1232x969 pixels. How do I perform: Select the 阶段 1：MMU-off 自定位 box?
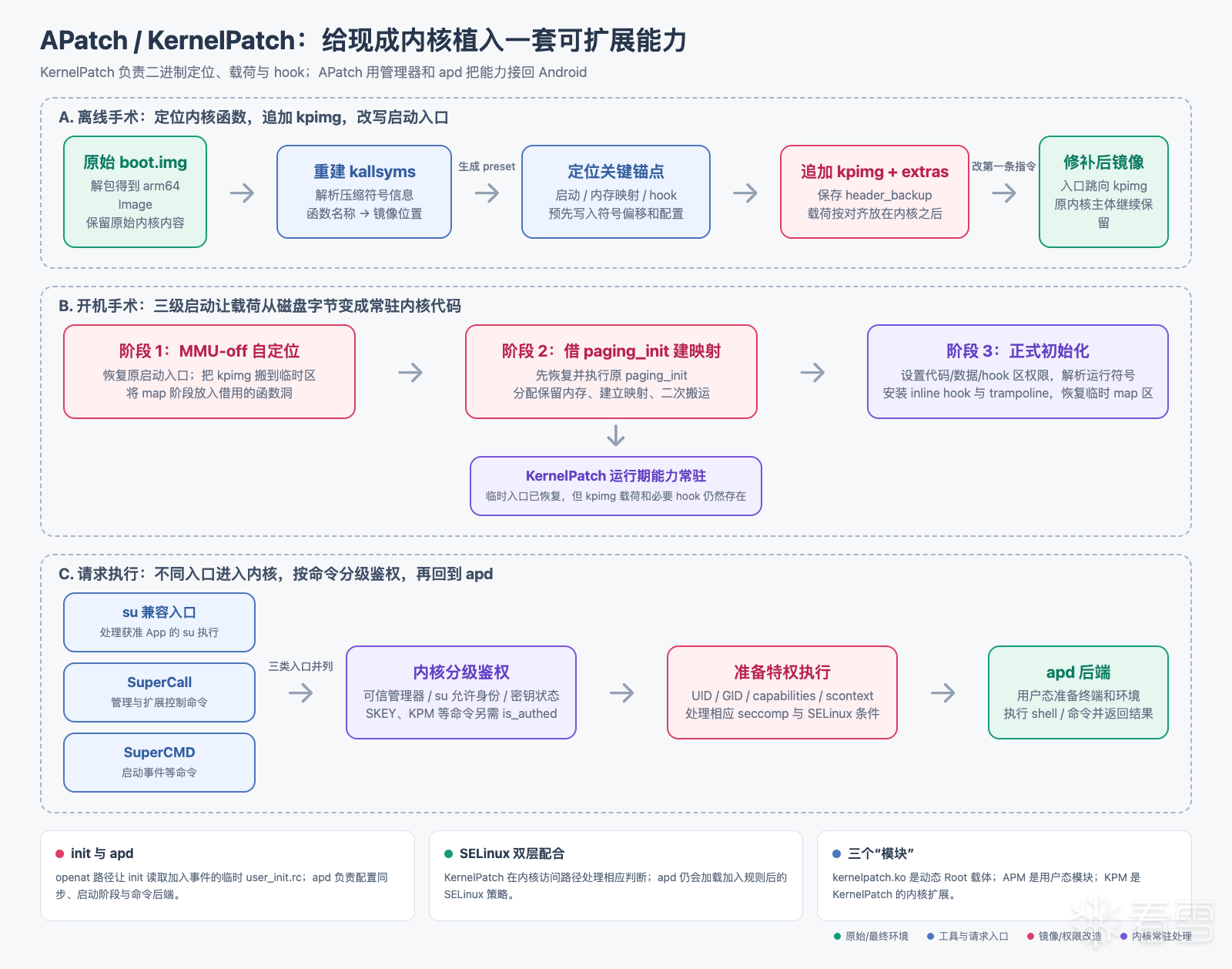click(209, 372)
